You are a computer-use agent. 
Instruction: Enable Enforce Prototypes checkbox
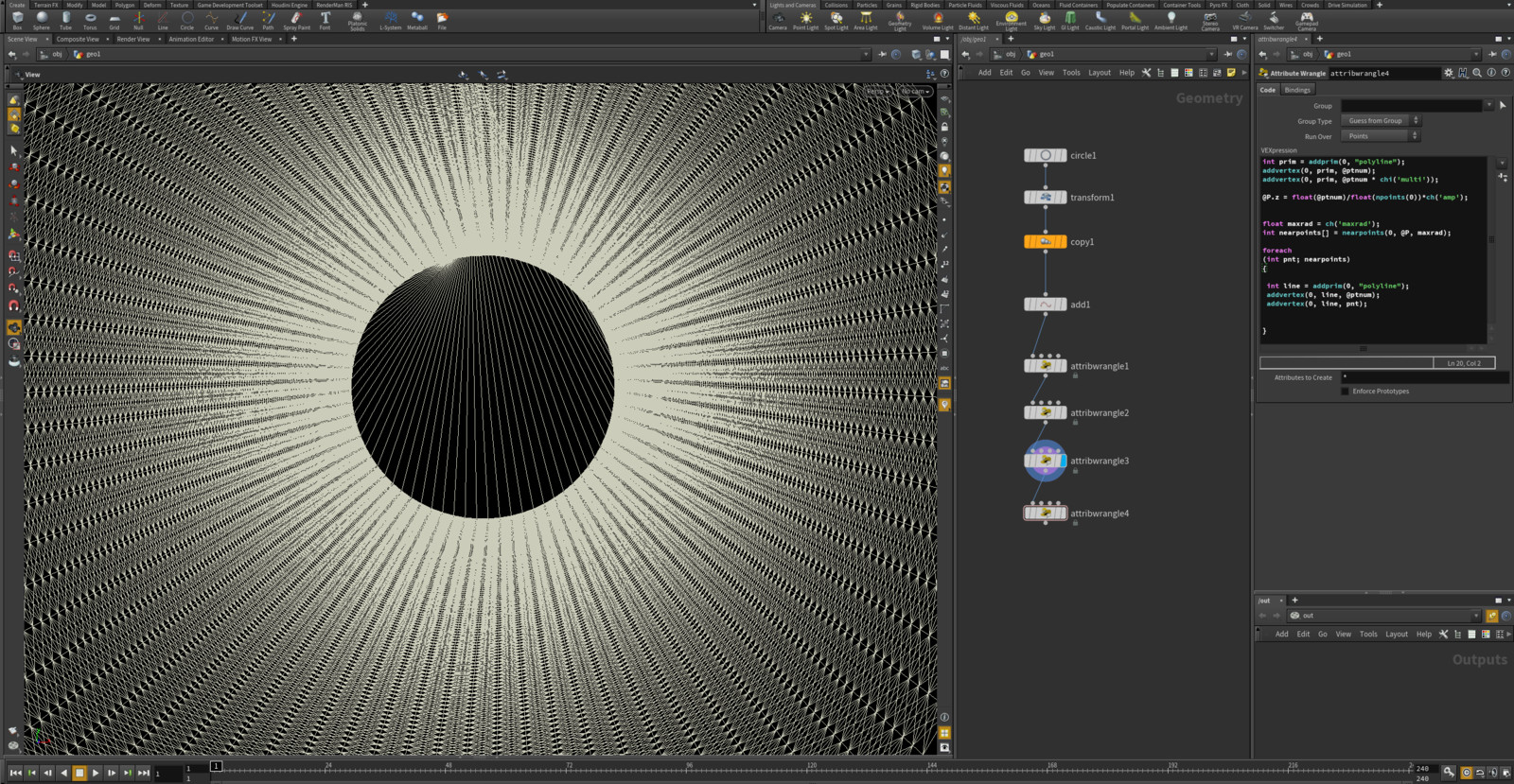coord(1345,391)
